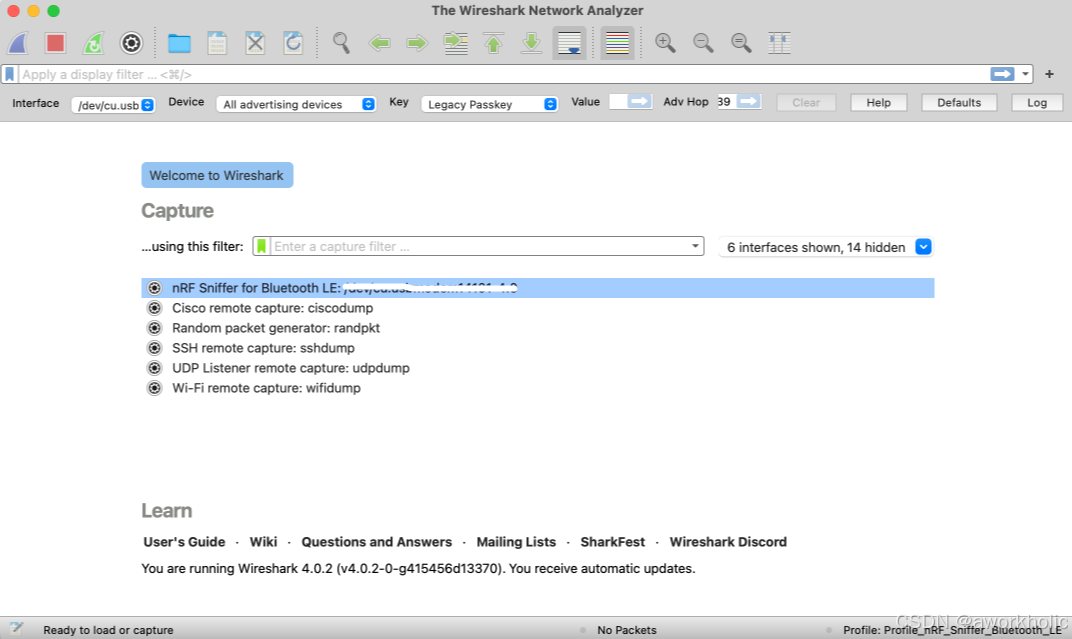Viewport: 1072px width, 639px height.
Task: Select SSH remote capture: sshdump
Action: tap(537, 348)
